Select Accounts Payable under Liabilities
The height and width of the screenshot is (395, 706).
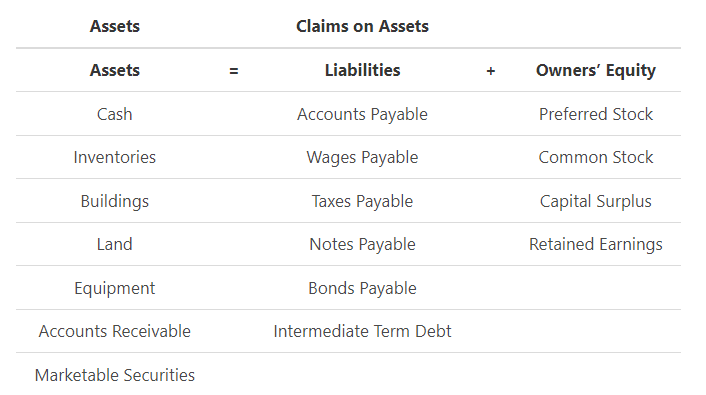pos(362,114)
